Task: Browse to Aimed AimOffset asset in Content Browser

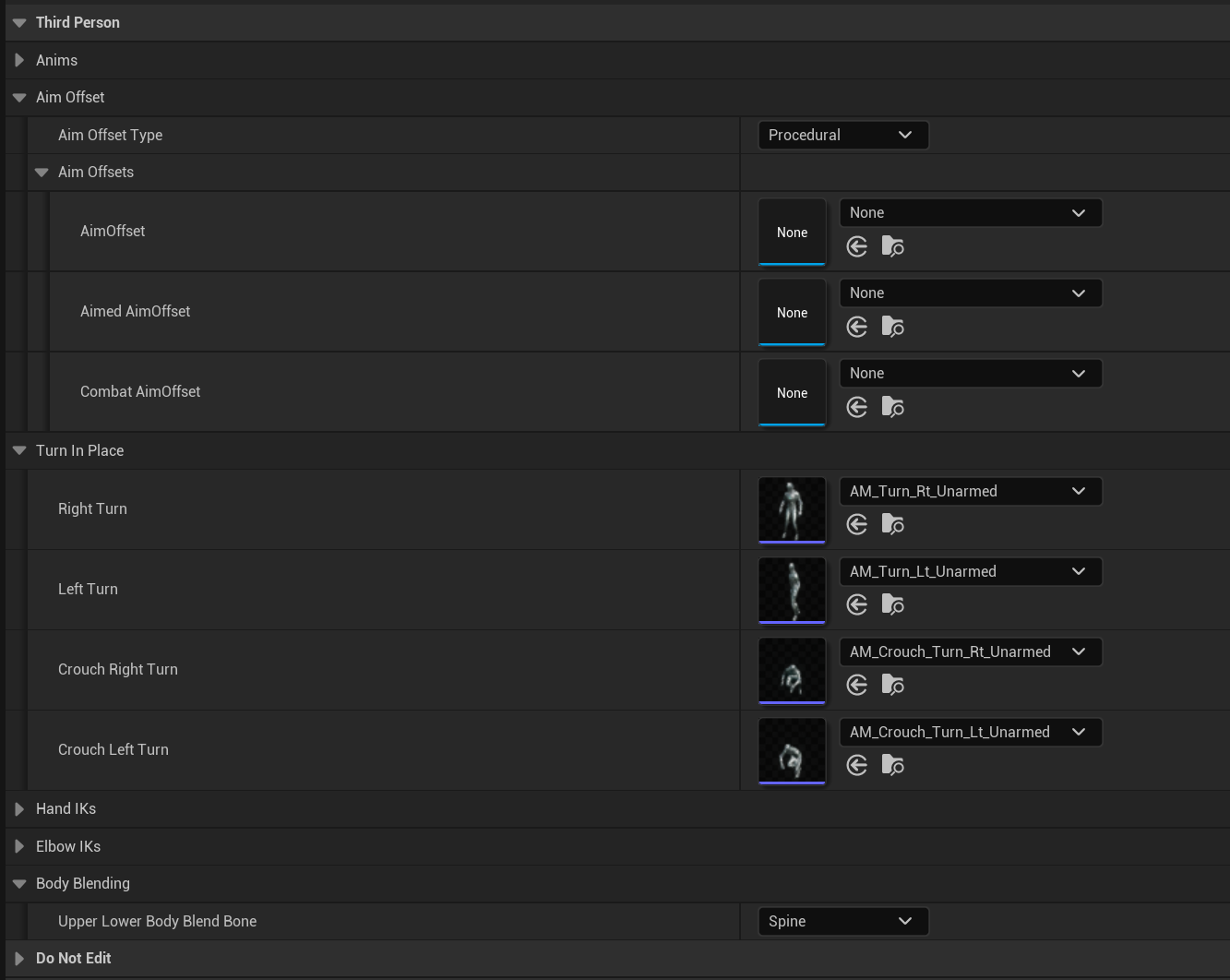Action: pyautogui.click(x=892, y=327)
